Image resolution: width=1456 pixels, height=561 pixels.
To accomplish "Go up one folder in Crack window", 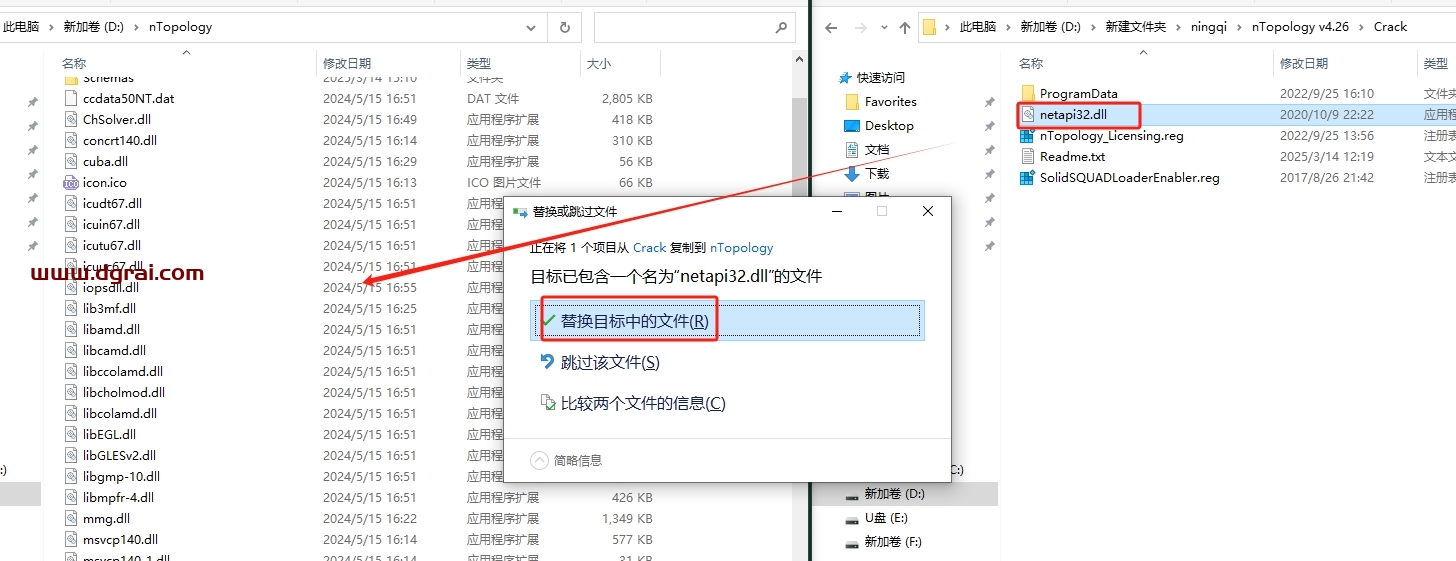I will [x=905, y=27].
